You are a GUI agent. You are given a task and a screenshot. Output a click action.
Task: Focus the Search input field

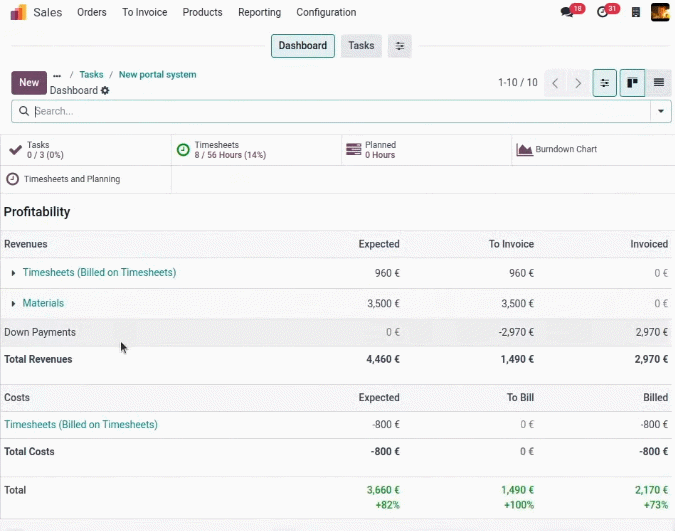pos(340,111)
